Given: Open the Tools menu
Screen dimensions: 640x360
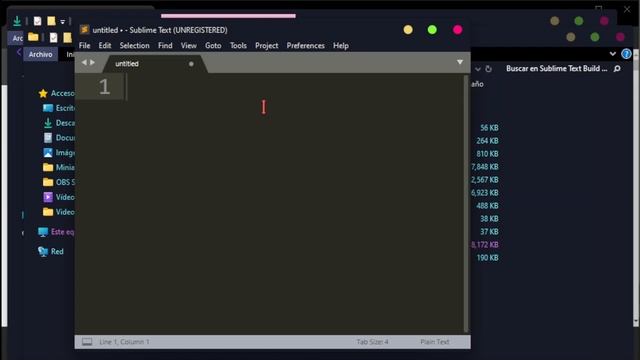Looking at the screenshot, I should 238,46.
